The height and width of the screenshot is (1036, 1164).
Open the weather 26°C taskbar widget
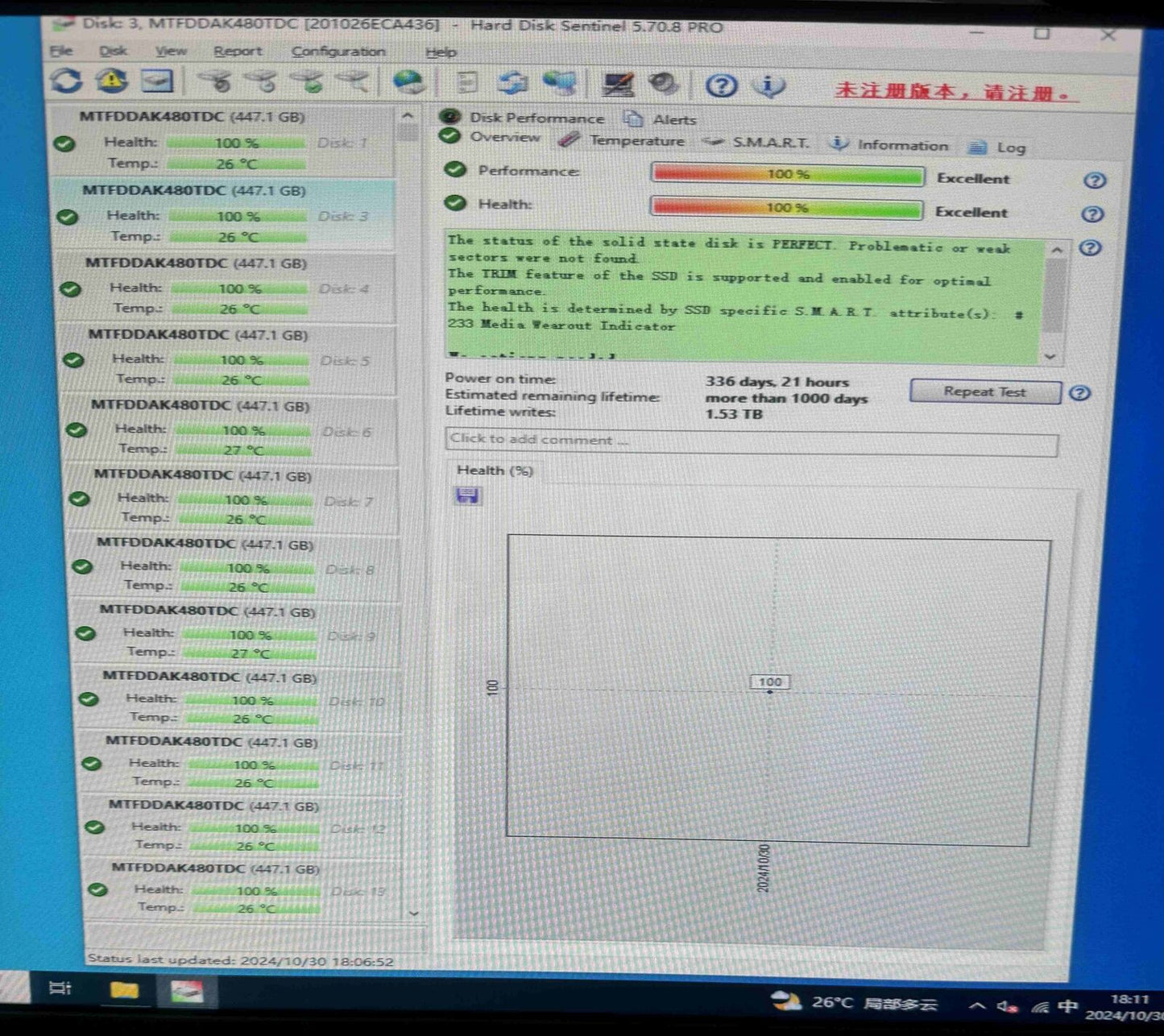tap(854, 1003)
